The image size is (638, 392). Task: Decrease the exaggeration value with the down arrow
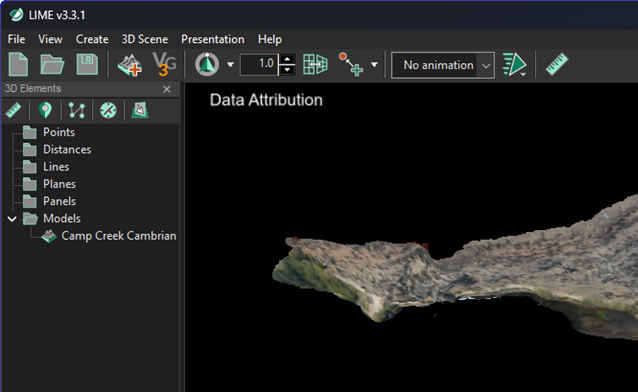pos(287,70)
